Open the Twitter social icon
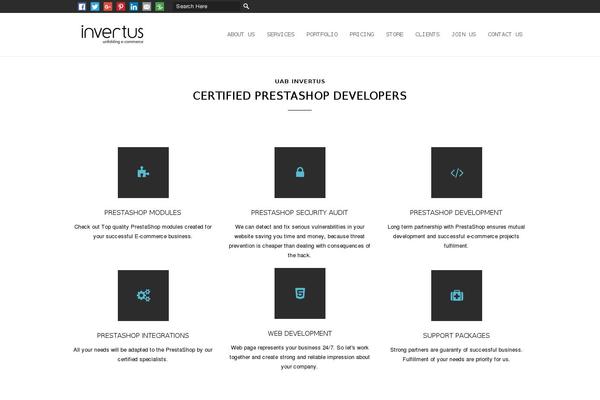600x400 pixels. tap(95, 7)
